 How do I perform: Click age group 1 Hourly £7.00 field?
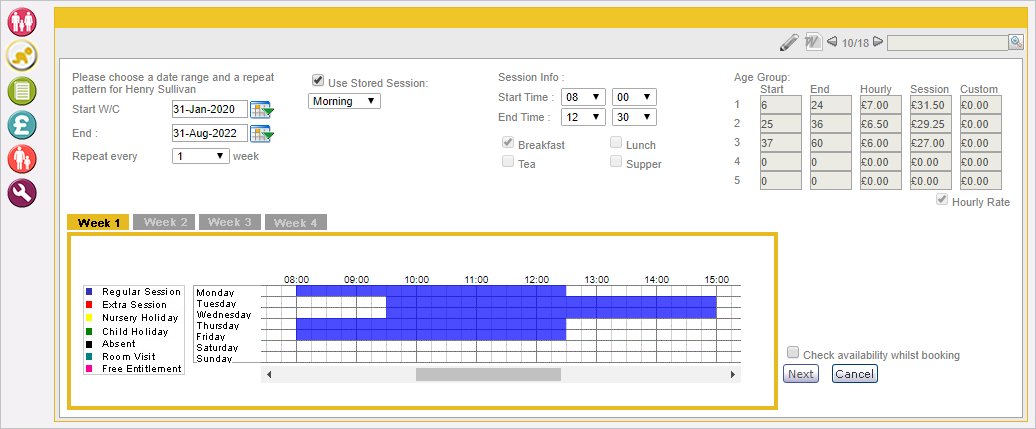[881, 104]
